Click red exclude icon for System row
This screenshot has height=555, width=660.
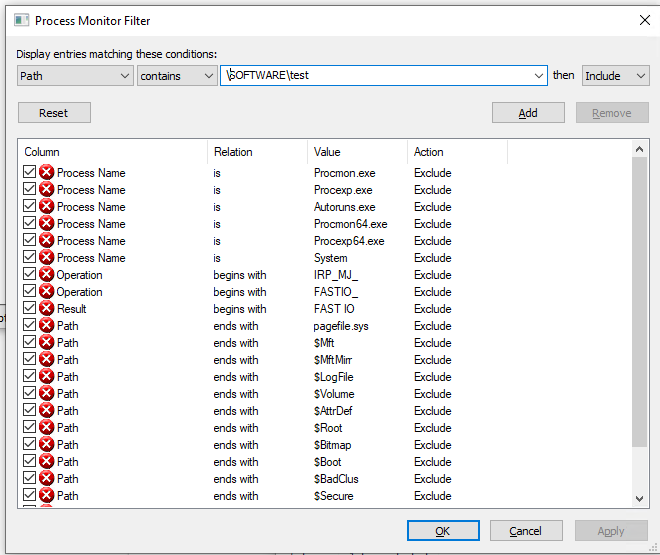pyautogui.click(x=47, y=258)
